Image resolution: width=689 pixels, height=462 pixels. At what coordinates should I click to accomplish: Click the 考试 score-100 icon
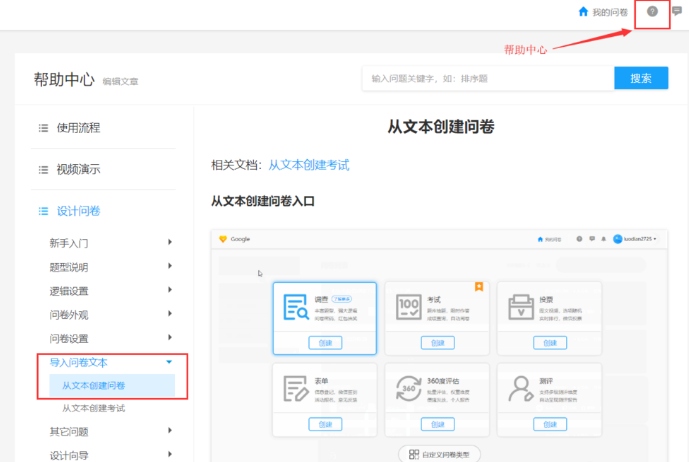[x=409, y=307]
